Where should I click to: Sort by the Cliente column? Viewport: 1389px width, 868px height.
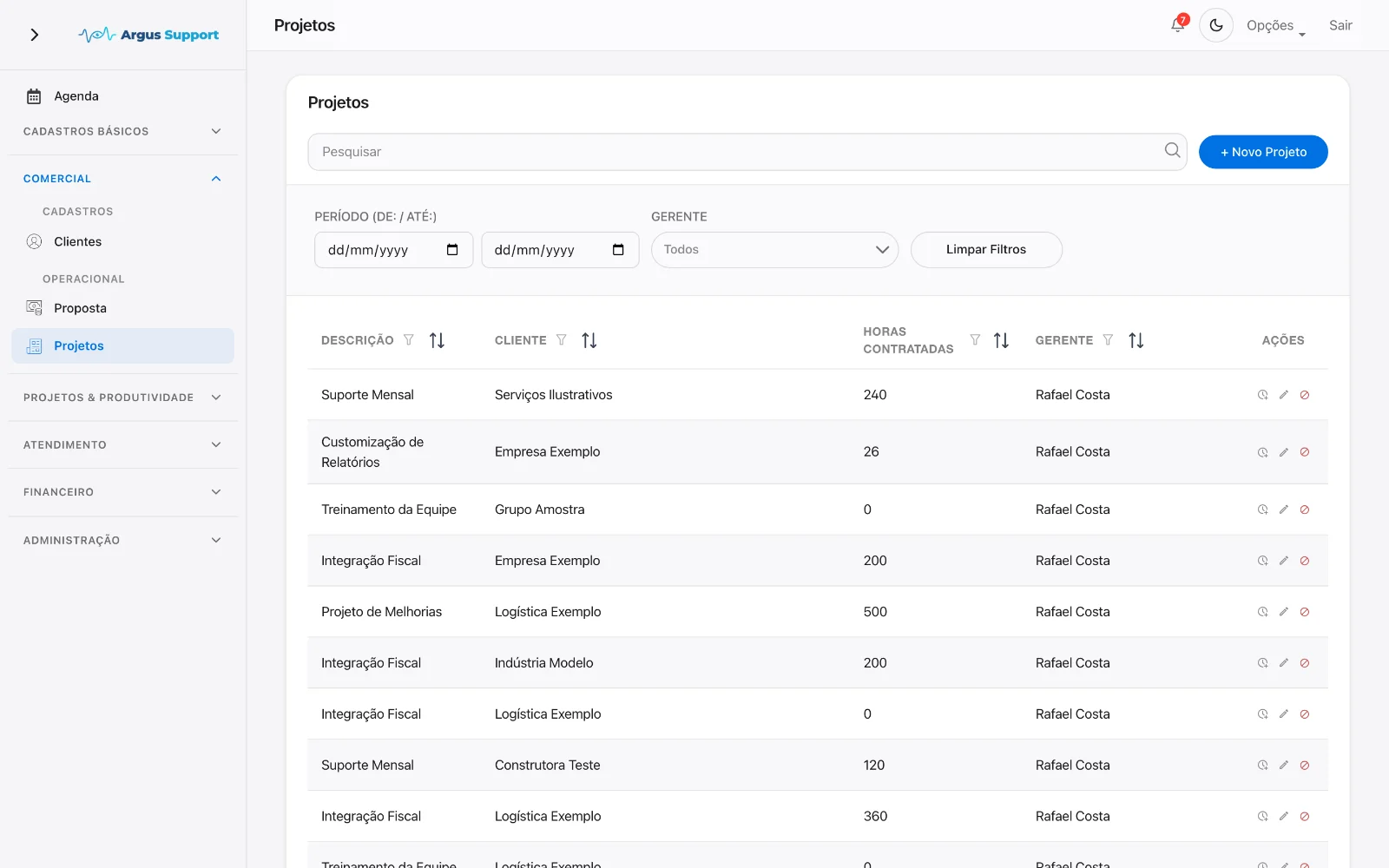(589, 340)
